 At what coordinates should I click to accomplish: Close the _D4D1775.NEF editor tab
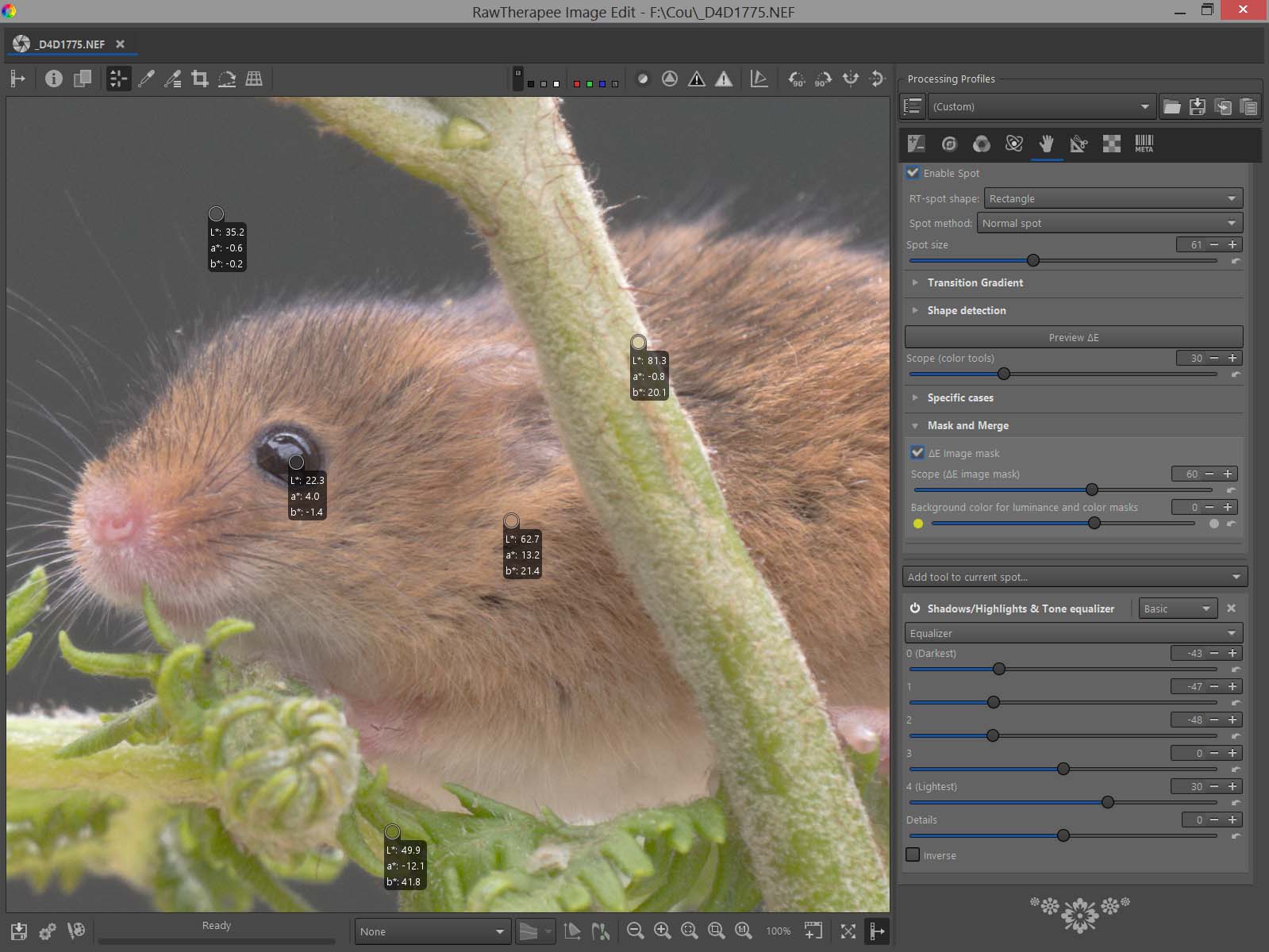120,44
